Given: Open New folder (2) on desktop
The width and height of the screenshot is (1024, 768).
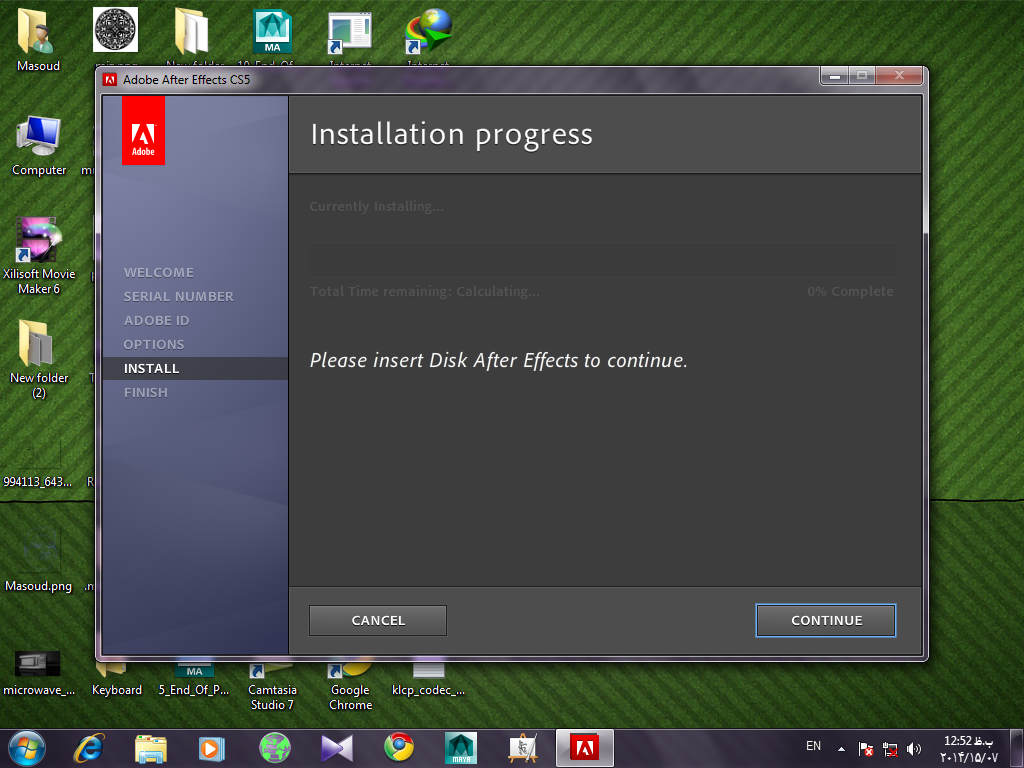Looking at the screenshot, I should 39,359.
